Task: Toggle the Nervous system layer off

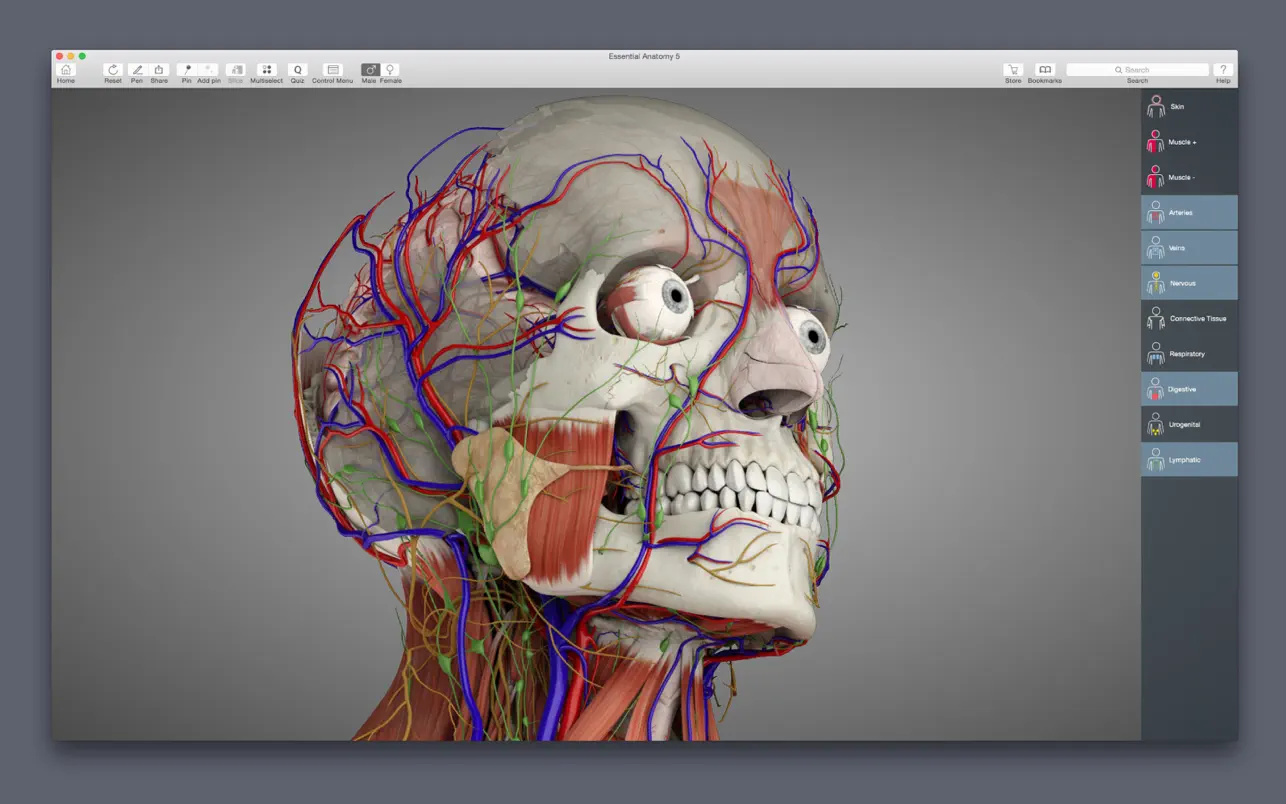Action: (x=1189, y=283)
